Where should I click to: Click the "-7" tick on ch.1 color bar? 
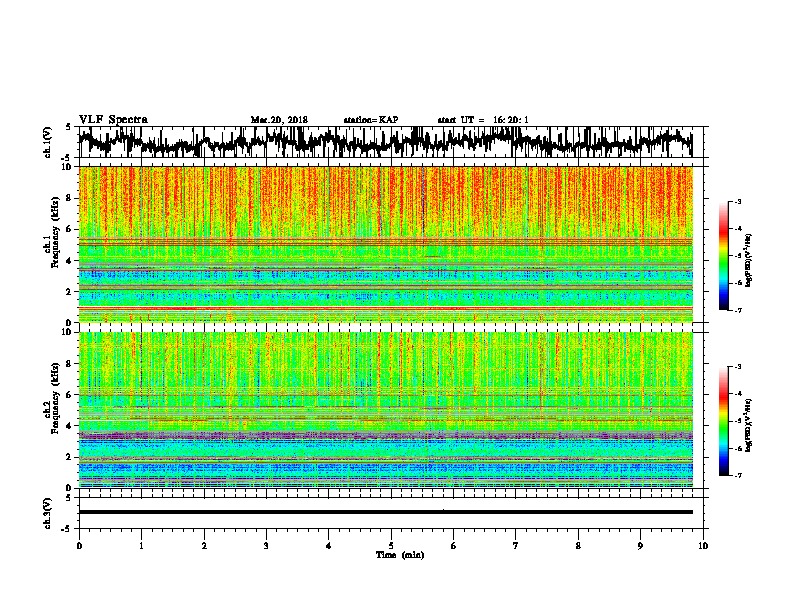pos(738,310)
